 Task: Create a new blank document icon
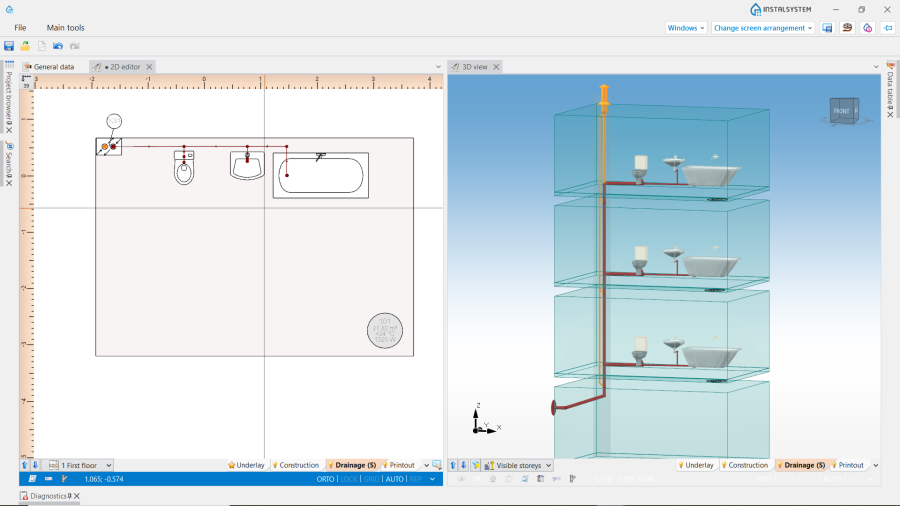[x=41, y=46]
